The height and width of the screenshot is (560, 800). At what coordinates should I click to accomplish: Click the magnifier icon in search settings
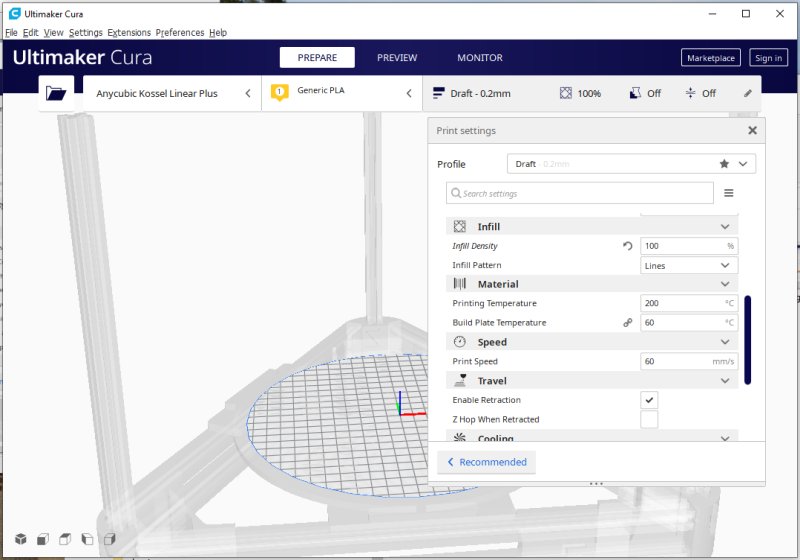pyautogui.click(x=456, y=193)
